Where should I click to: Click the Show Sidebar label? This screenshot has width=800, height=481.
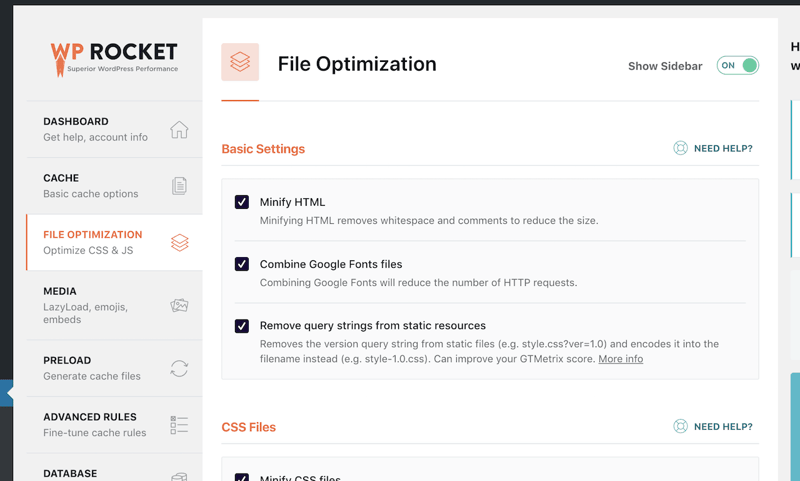click(665, 66)
